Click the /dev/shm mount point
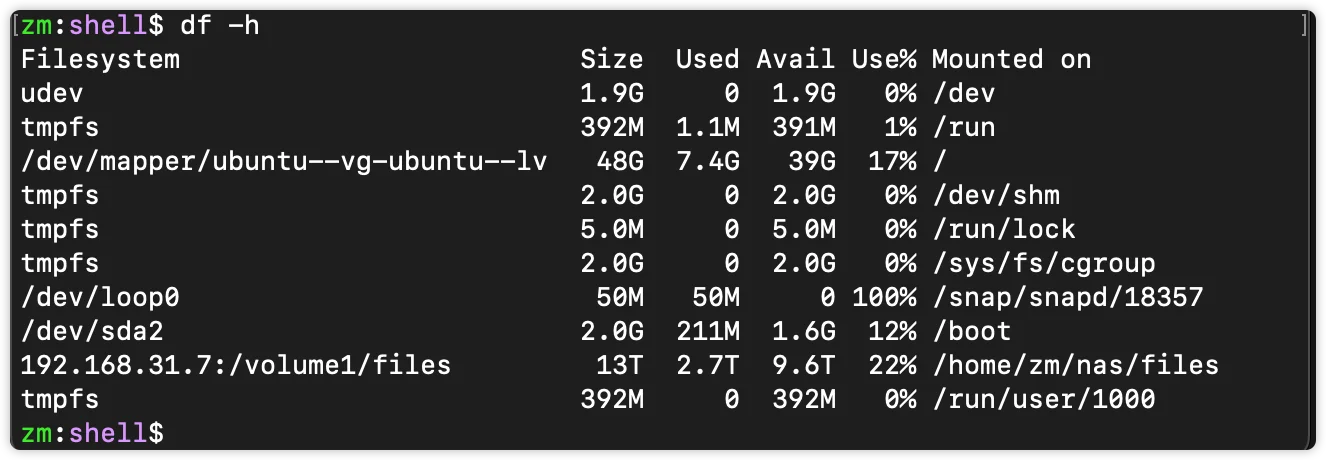 point(995,196)
